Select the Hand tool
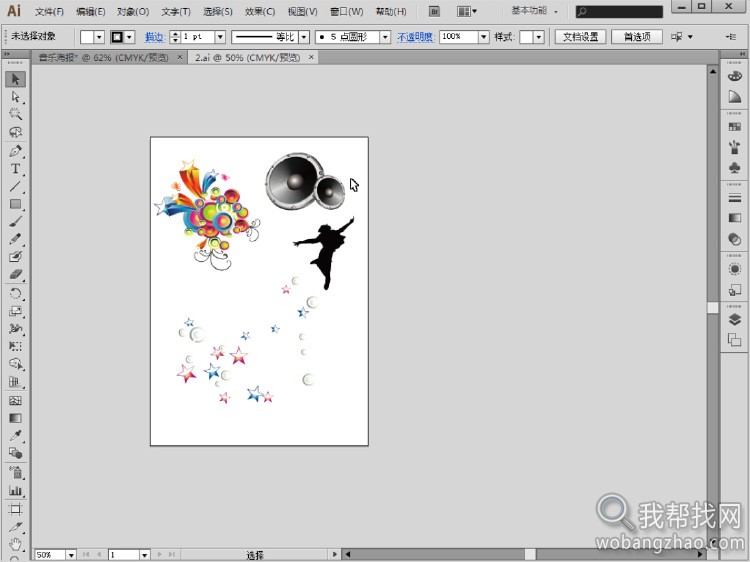Image resolution: width=750 pixels, height=562 pixels. coord(15,544)
